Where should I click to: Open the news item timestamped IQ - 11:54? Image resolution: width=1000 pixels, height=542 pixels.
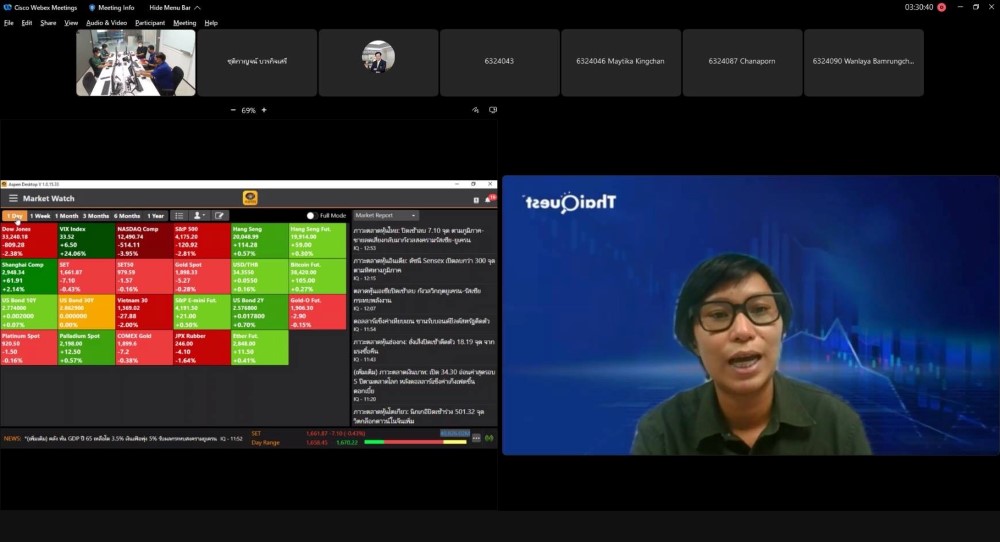point(423,325)
